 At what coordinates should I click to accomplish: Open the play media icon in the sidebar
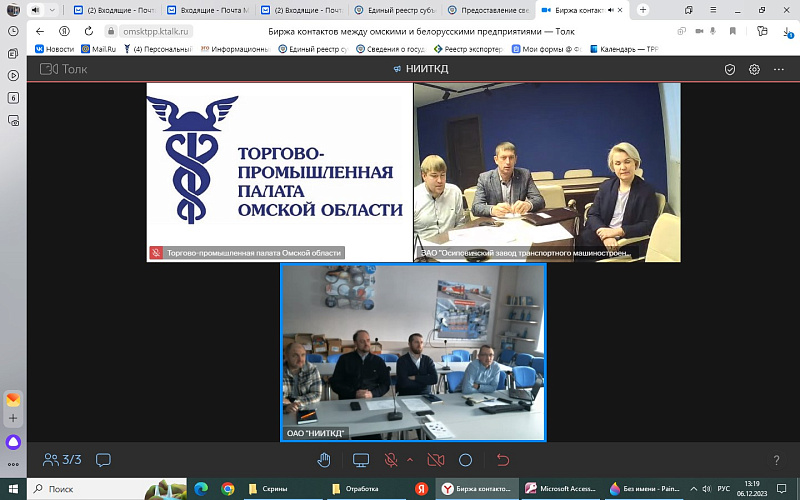pyautogui.click(x=13, y=76)
